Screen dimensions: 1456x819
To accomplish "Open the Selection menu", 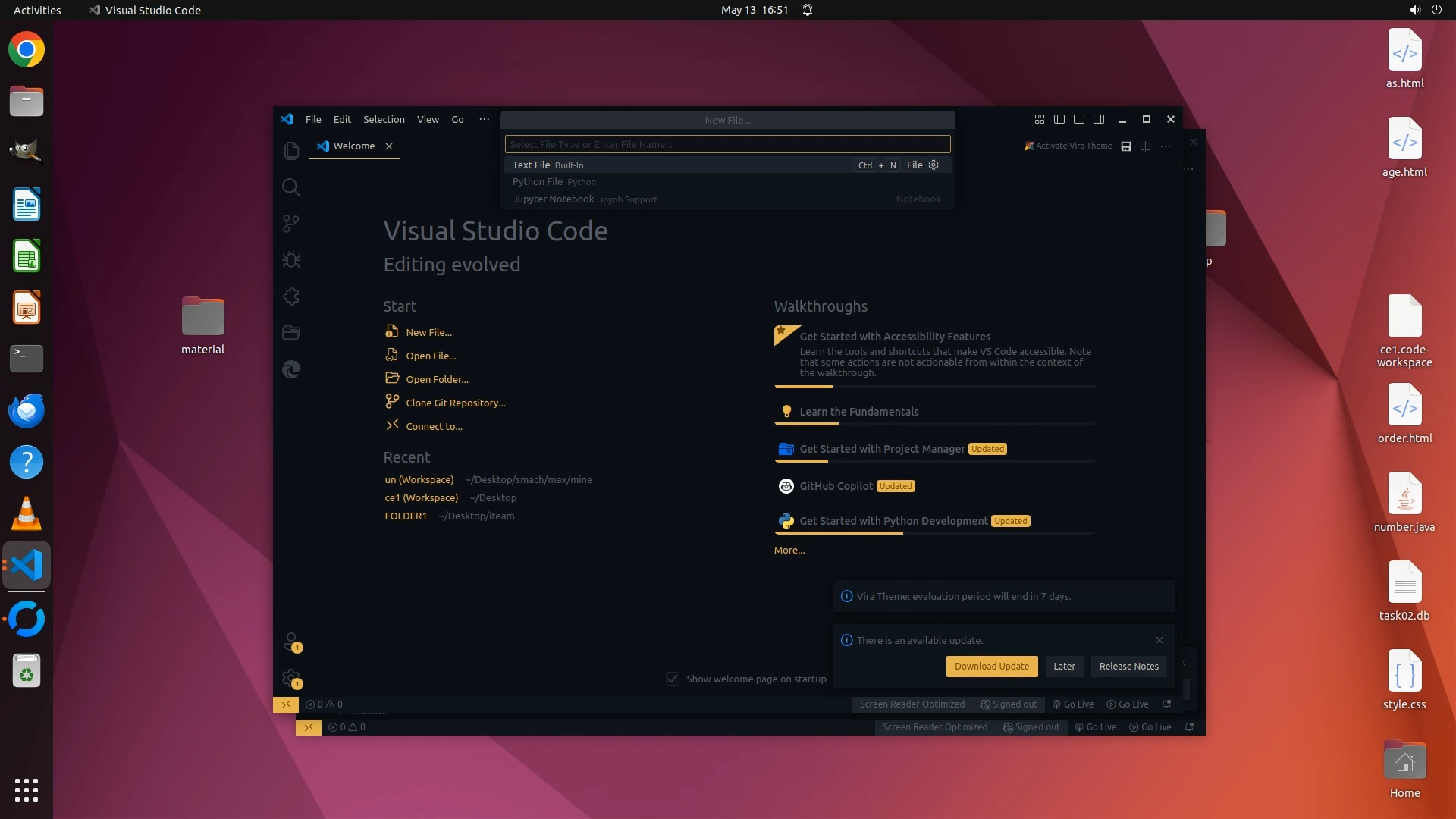I will [x=384, y=119].
